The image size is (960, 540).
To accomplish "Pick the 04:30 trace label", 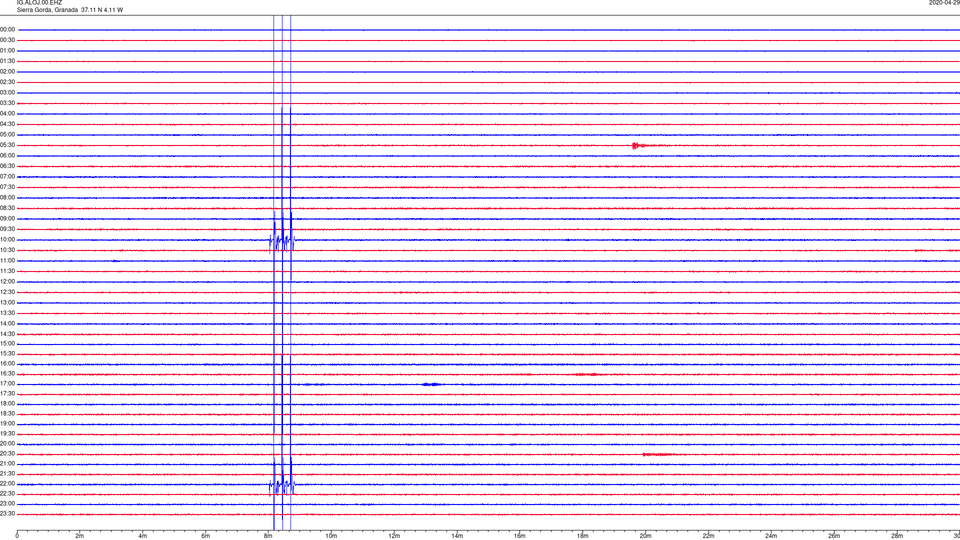I will 7,124.
